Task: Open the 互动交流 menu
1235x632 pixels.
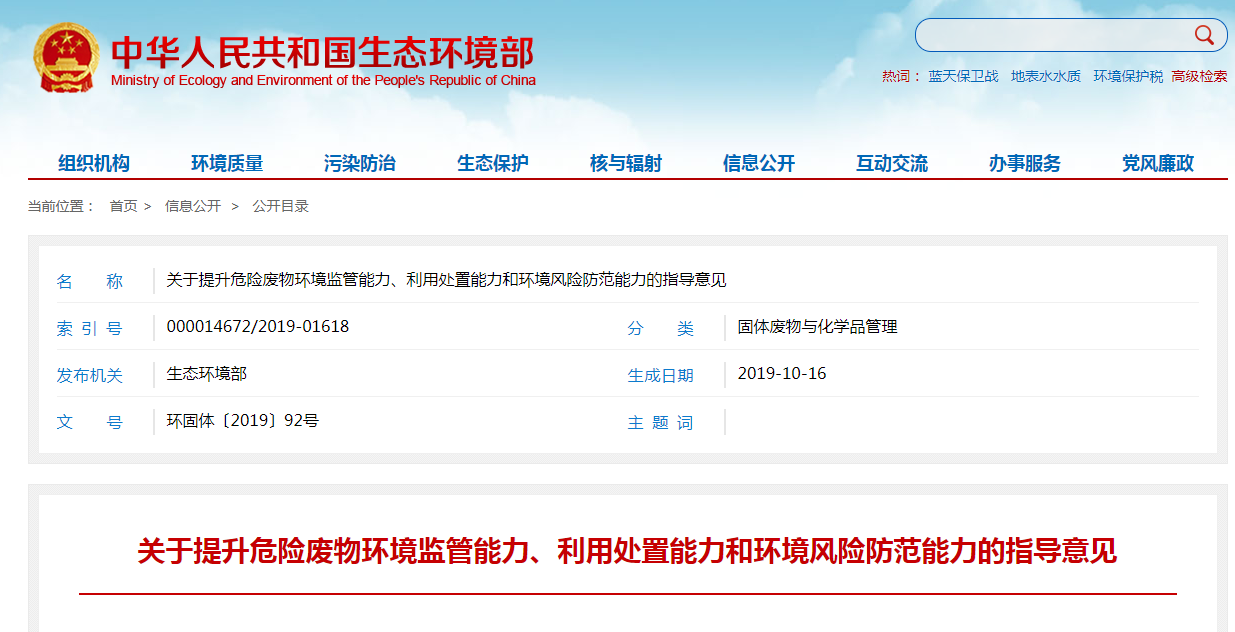Action: (892, 164)
